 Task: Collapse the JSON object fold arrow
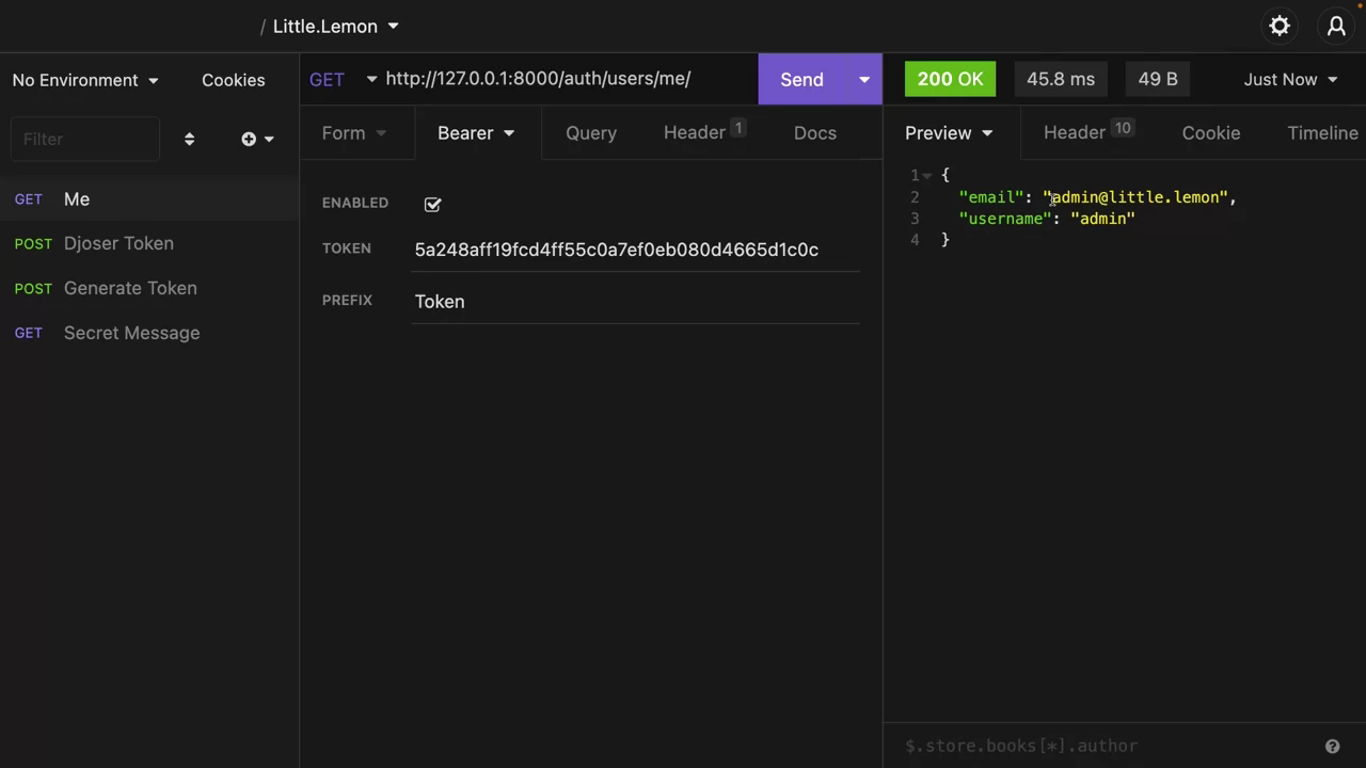(x=928, y=176)
